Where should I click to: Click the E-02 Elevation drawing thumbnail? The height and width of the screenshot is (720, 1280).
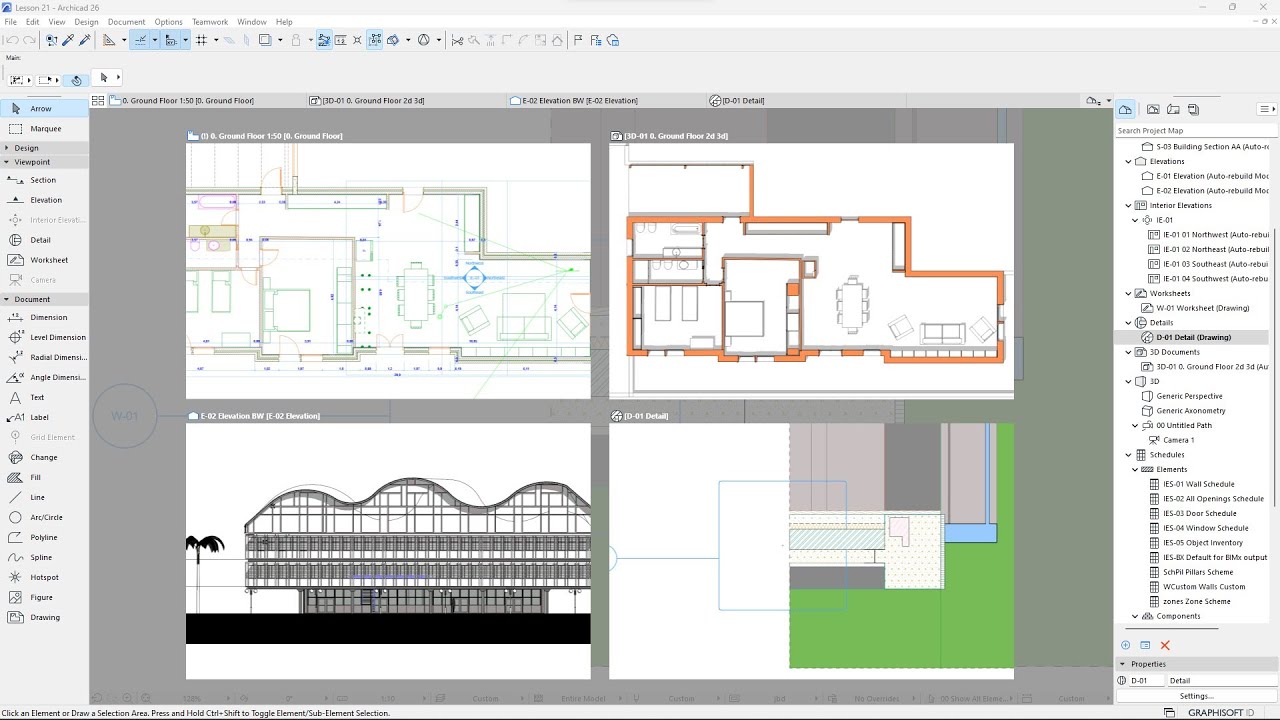pos(388,551)
